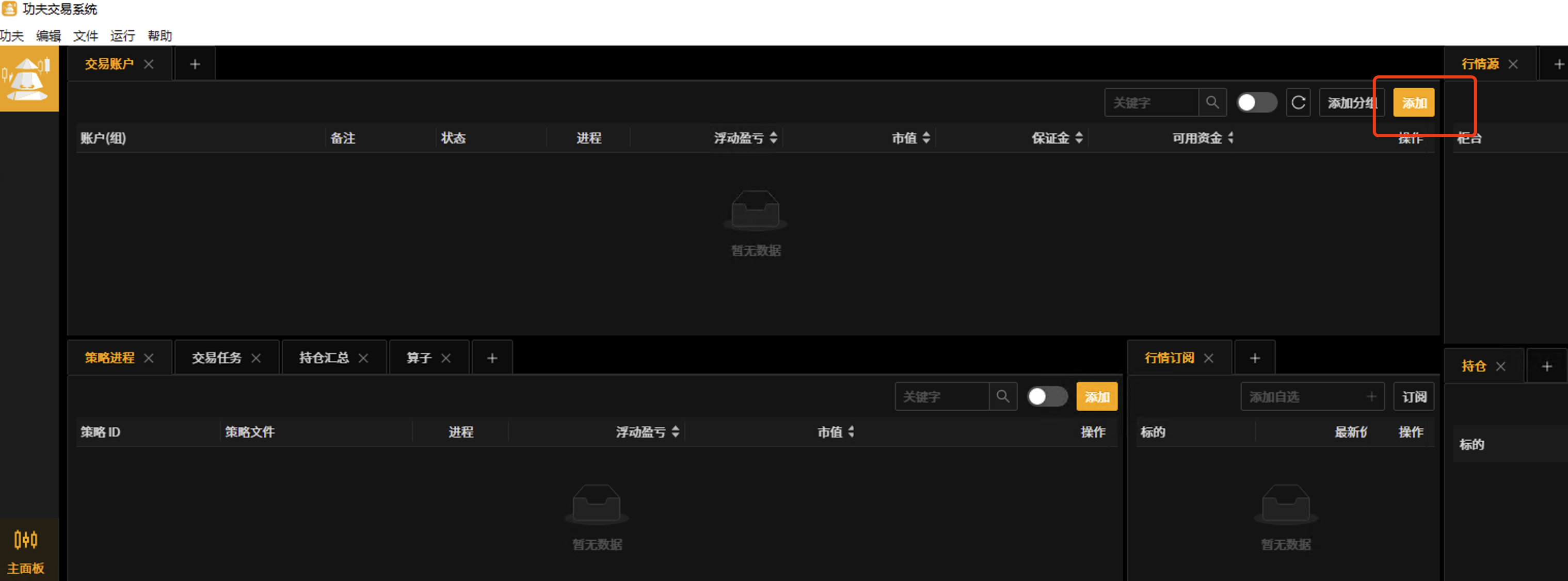Open the 运行 menu

tap(122, 36)
